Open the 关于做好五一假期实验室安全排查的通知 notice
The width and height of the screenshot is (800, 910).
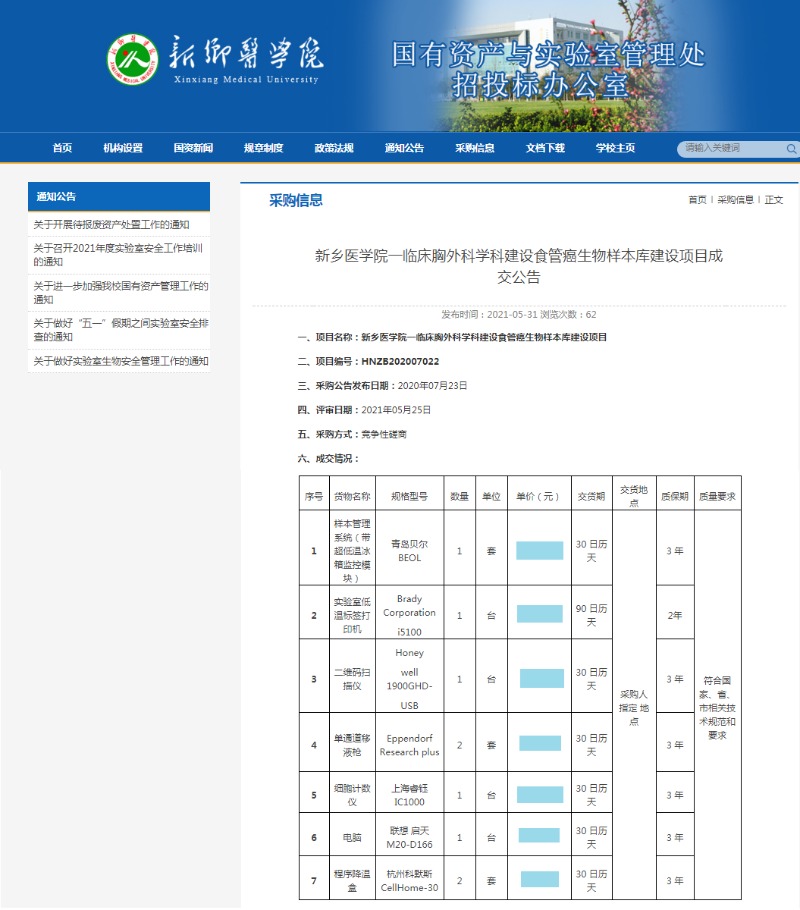click(110, 330)
